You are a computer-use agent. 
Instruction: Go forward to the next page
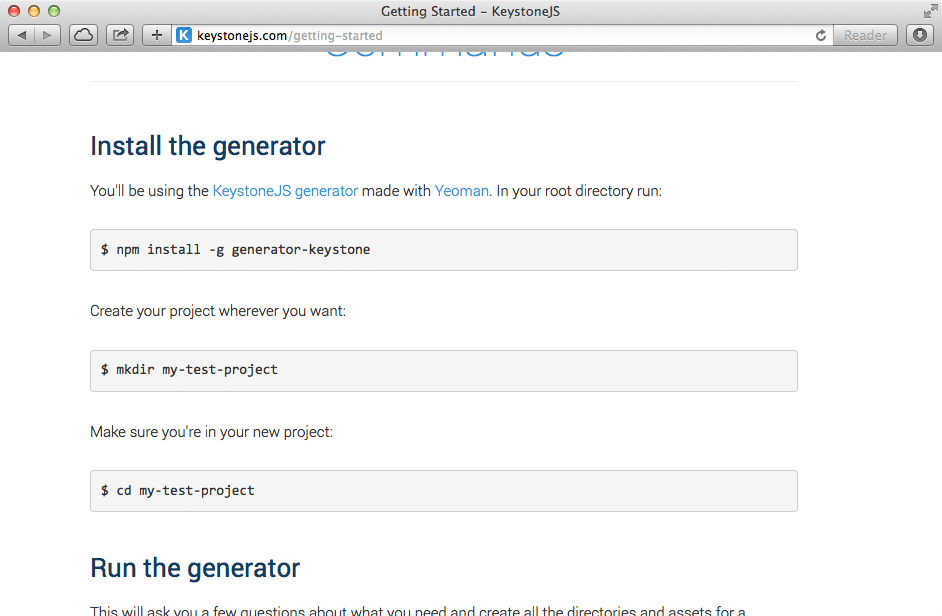click(x=47, y=35)
